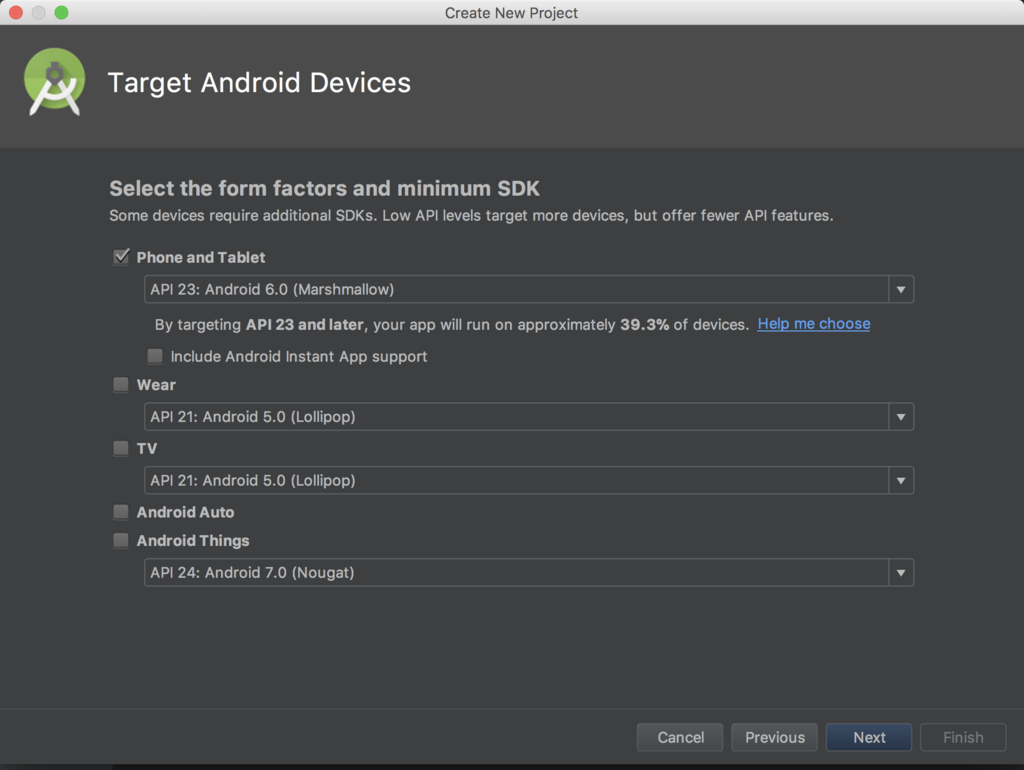The height and width of the screenshot is (770, 1024).
Task: Click the disabled Finish button
Action: [x=963, y=737]
